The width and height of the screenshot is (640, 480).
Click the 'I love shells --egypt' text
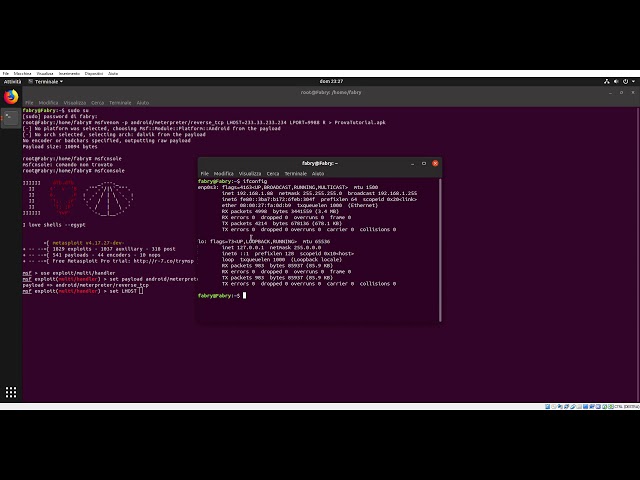54,225
